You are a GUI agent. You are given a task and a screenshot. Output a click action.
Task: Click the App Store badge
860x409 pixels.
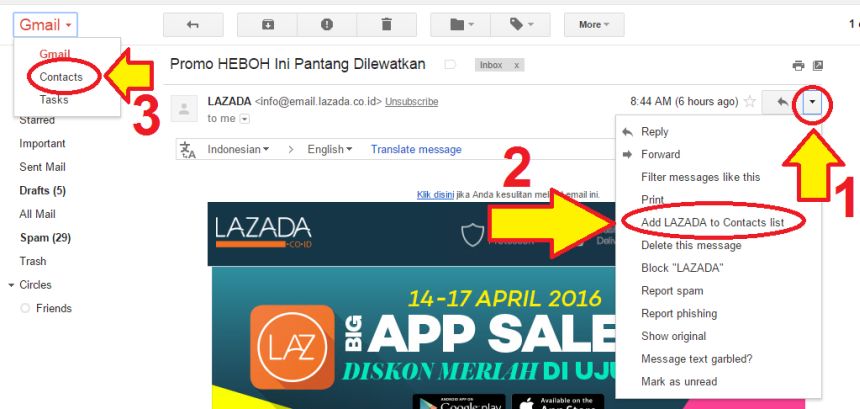pos(558,401)
